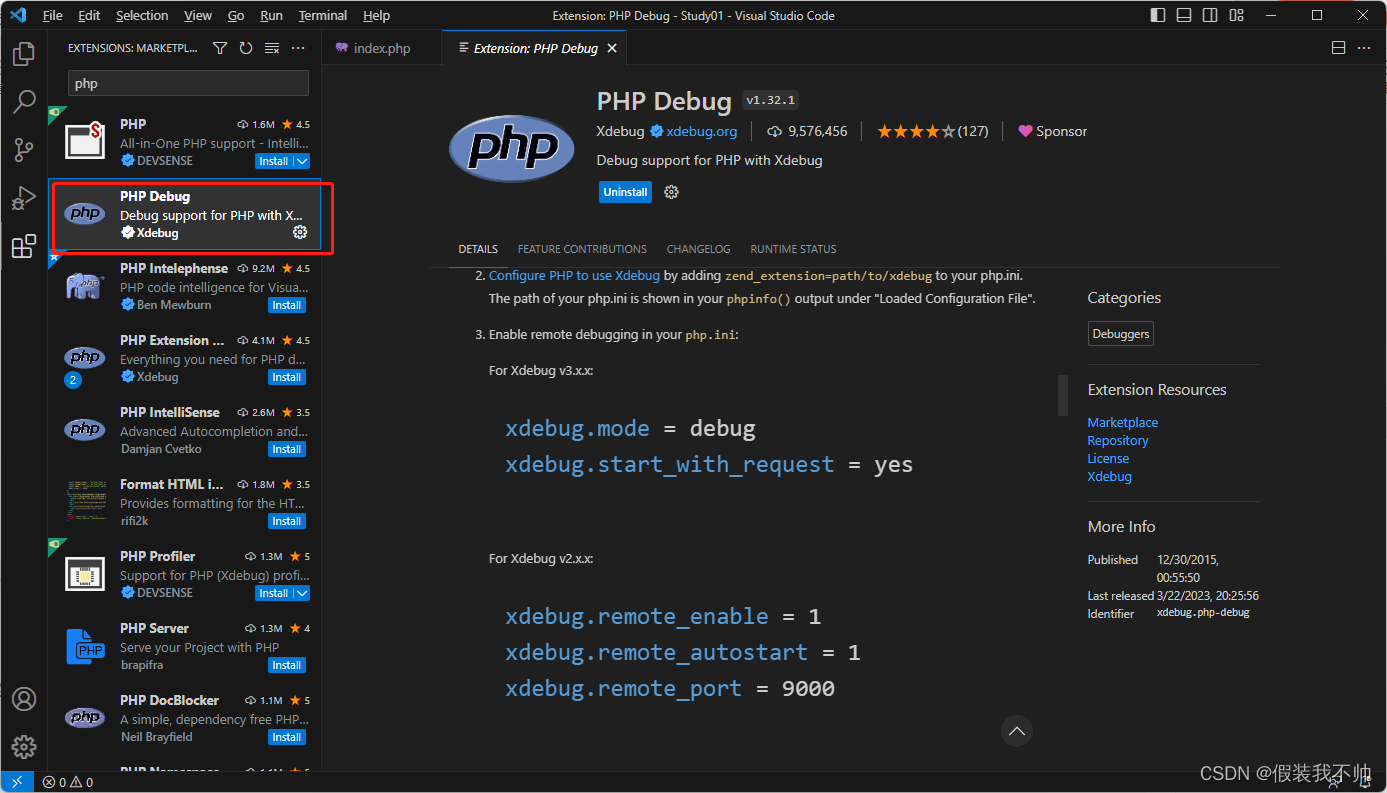Switch to Runtime Status tab

coord(793,249)
